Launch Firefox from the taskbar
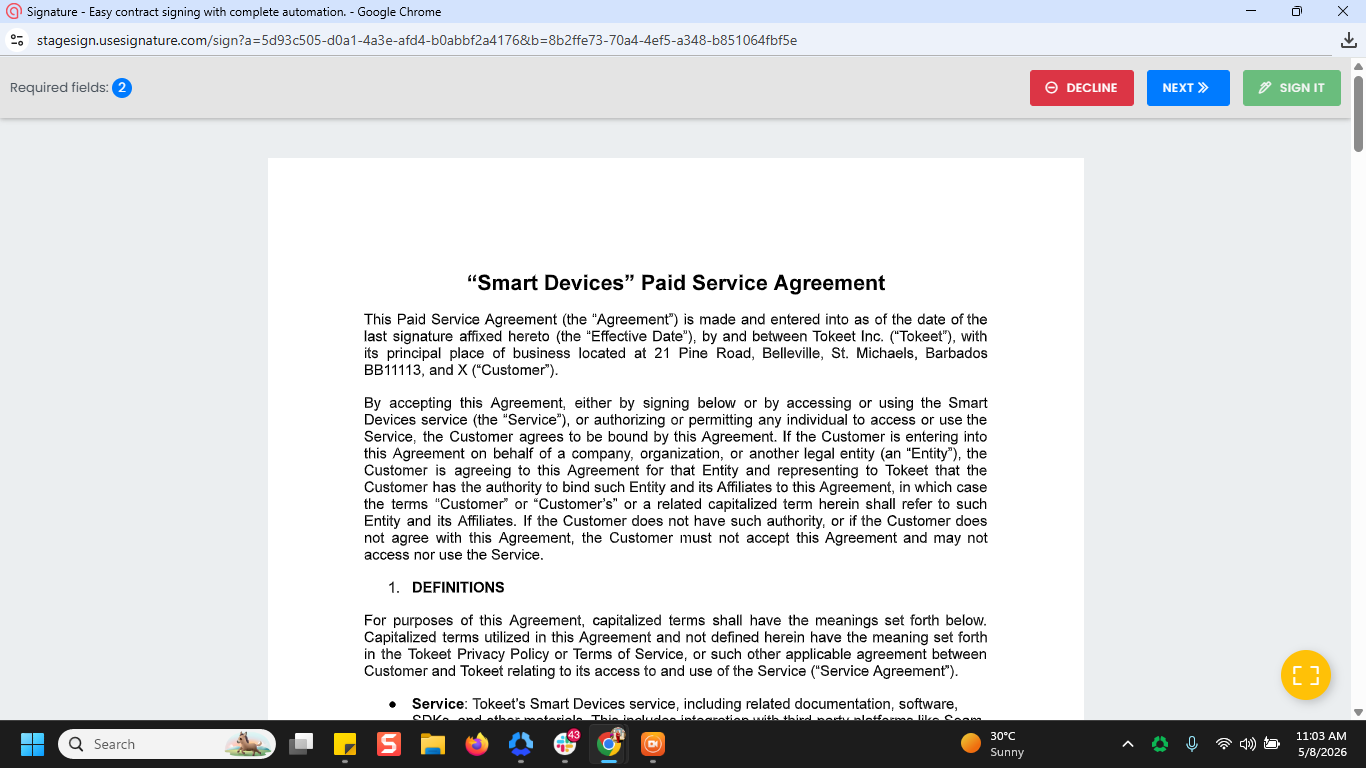Image resolution: width=1366 pixels, height=768 pixels. [x=476, y=744]
